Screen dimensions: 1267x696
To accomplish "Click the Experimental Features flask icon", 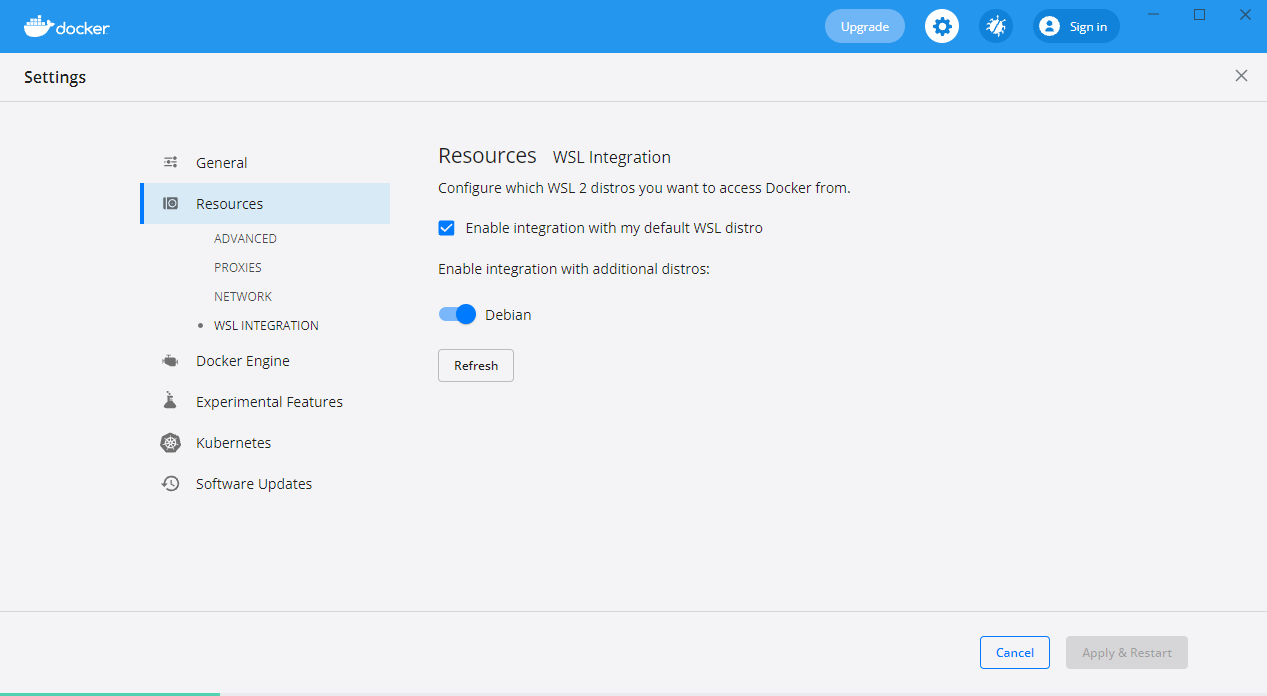I will pos(170,401).
